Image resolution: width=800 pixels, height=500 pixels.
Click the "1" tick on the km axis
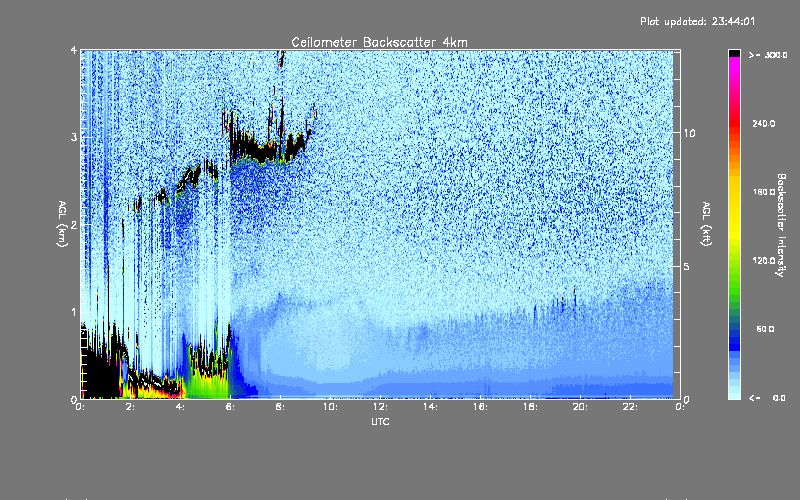tap(74, 312)
